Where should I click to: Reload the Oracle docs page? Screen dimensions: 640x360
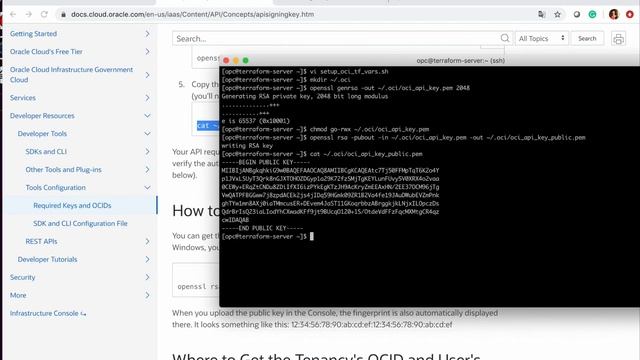44,14
